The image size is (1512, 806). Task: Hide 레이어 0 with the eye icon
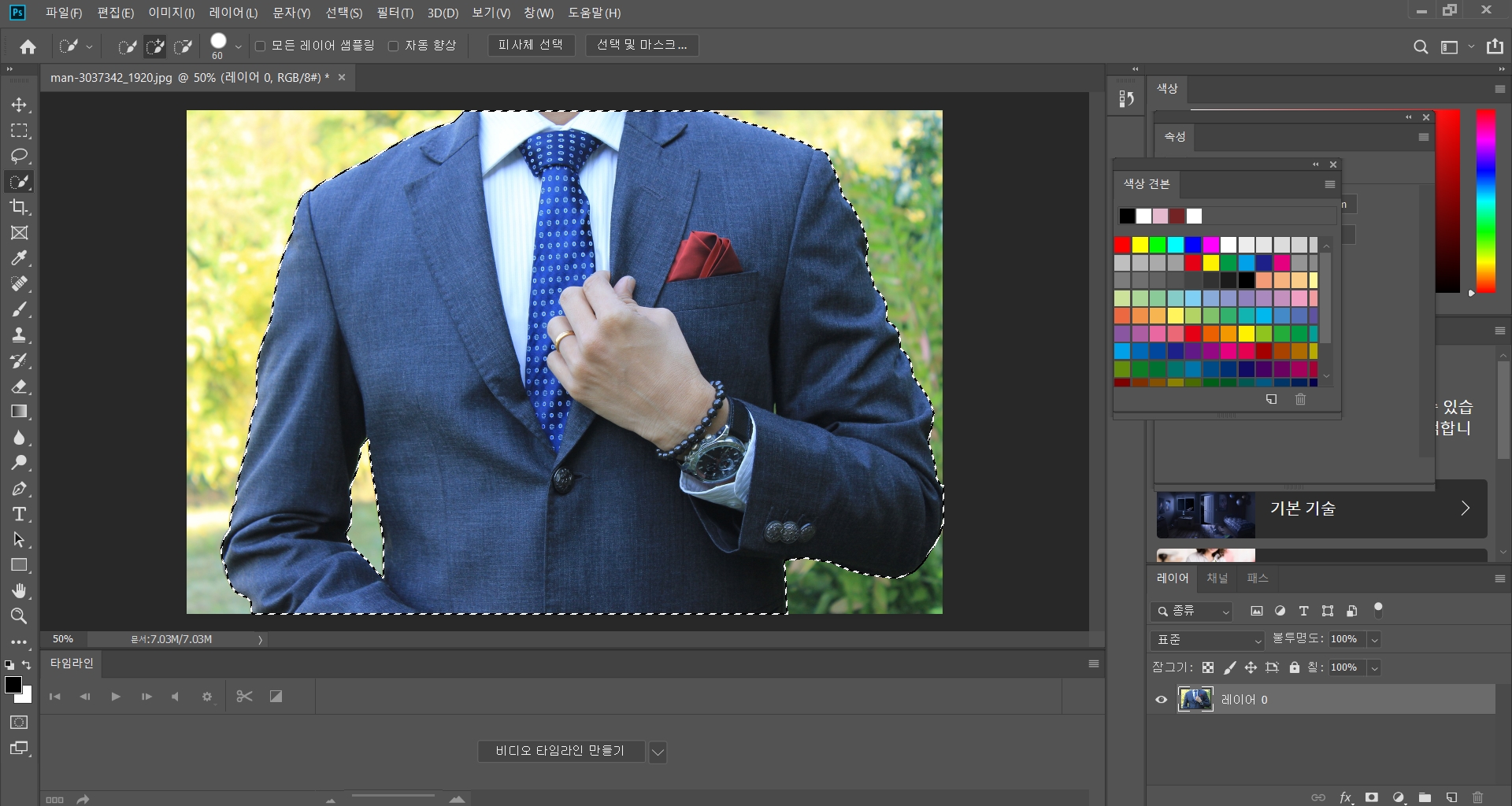click(1161, 700)
